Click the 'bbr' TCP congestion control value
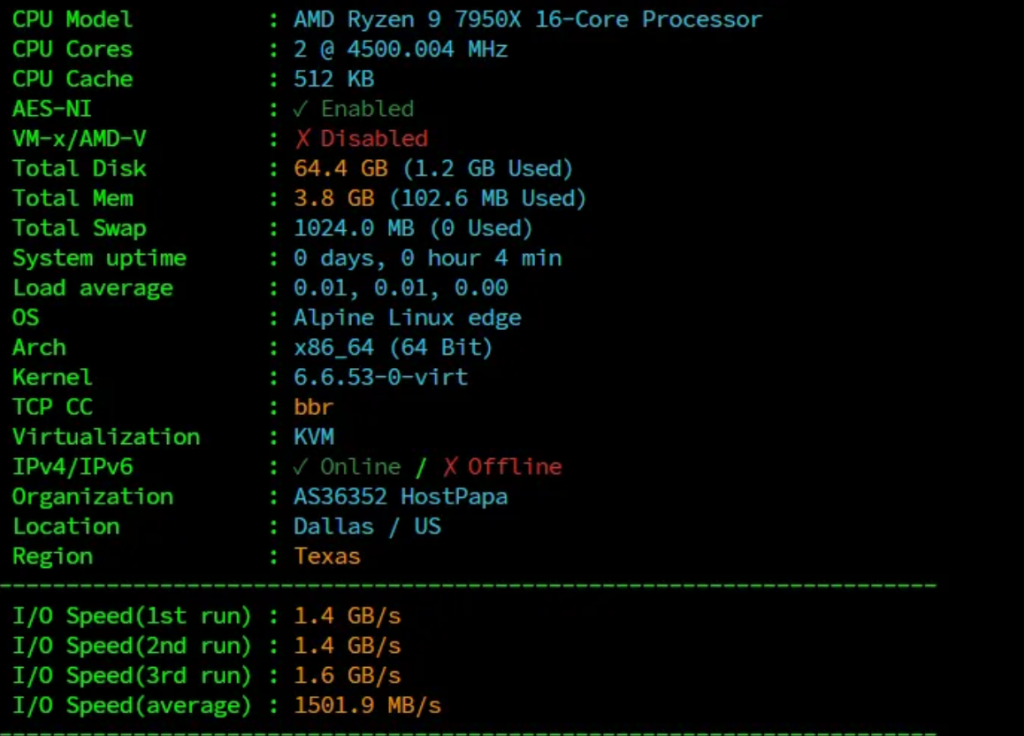This screenshot has width=1024, height=736. pos(313,408)
